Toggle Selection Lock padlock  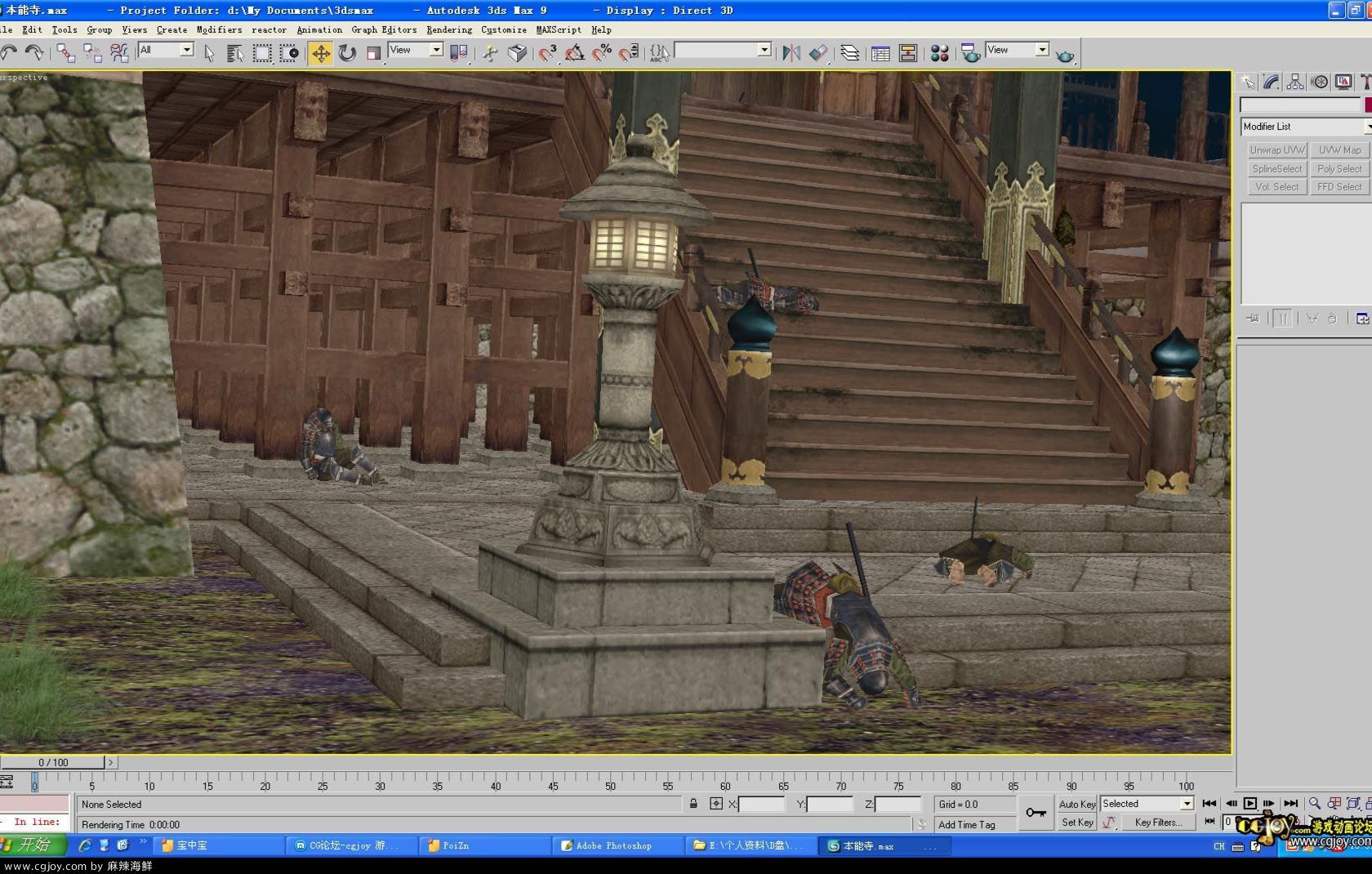(x=693, y=804)
